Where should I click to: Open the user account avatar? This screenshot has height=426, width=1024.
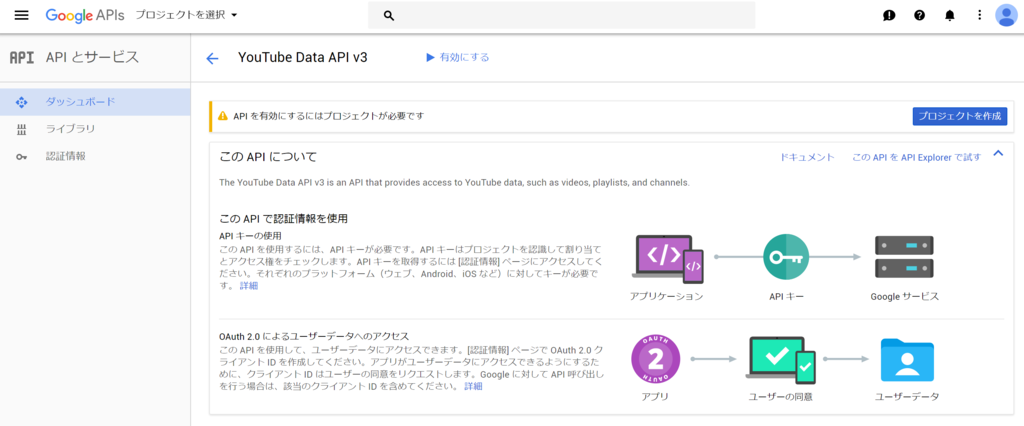(1006, 15)
